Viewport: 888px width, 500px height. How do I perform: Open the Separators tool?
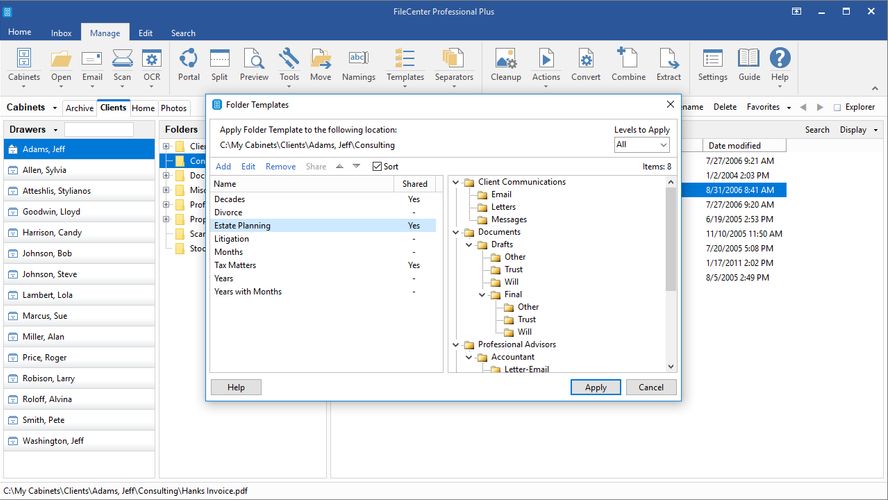(x=453, y=63)
